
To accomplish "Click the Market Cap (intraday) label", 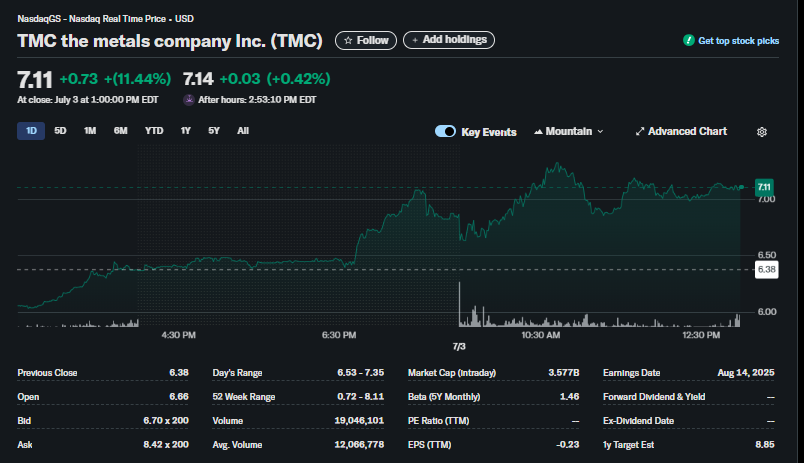I will [452, 373].
